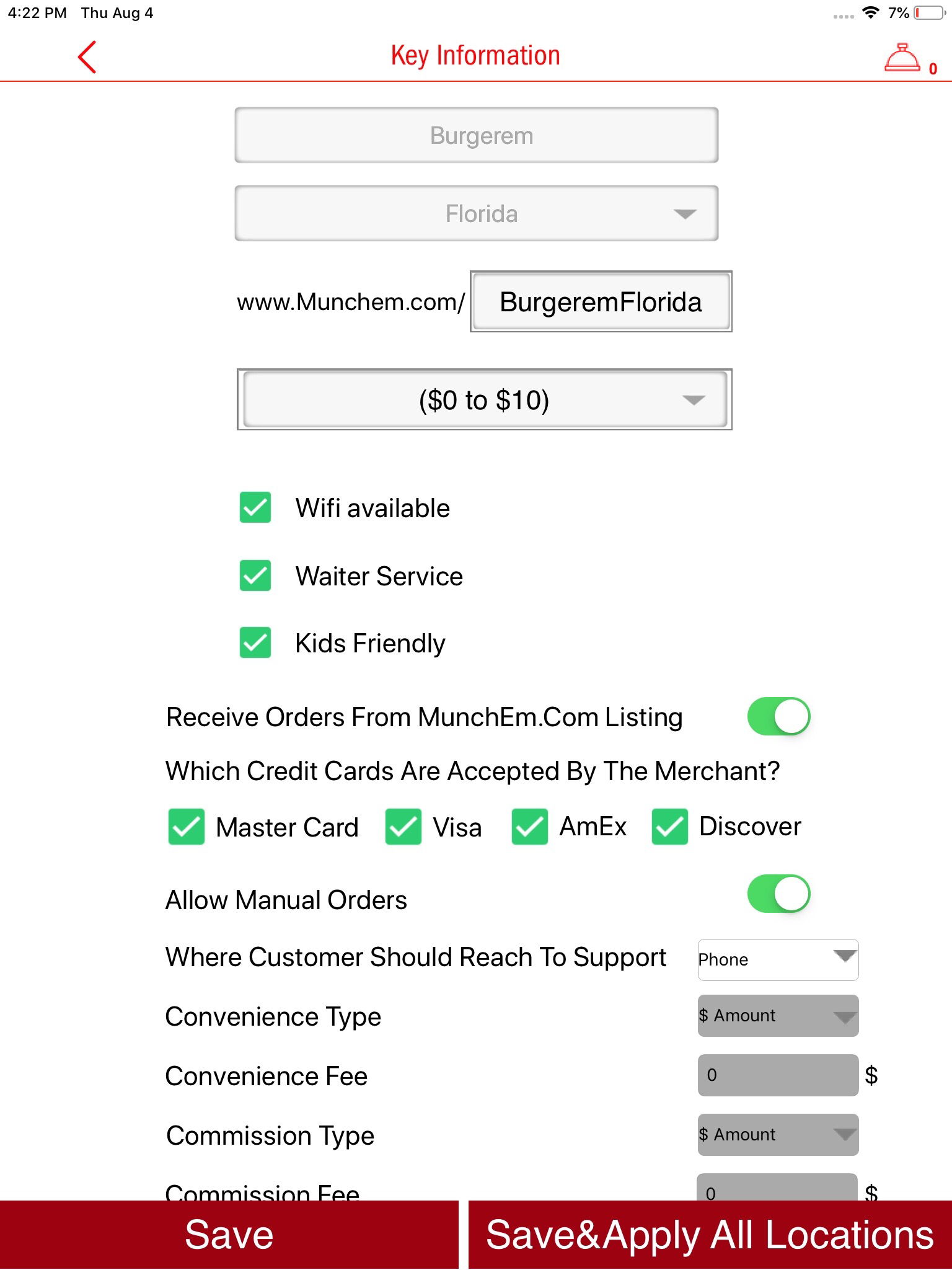Image resolution: width=952 pixels, height=1270 pixels.
Task: Toggle the Kids Friendly checkbox
Action: tap(255, 642)
